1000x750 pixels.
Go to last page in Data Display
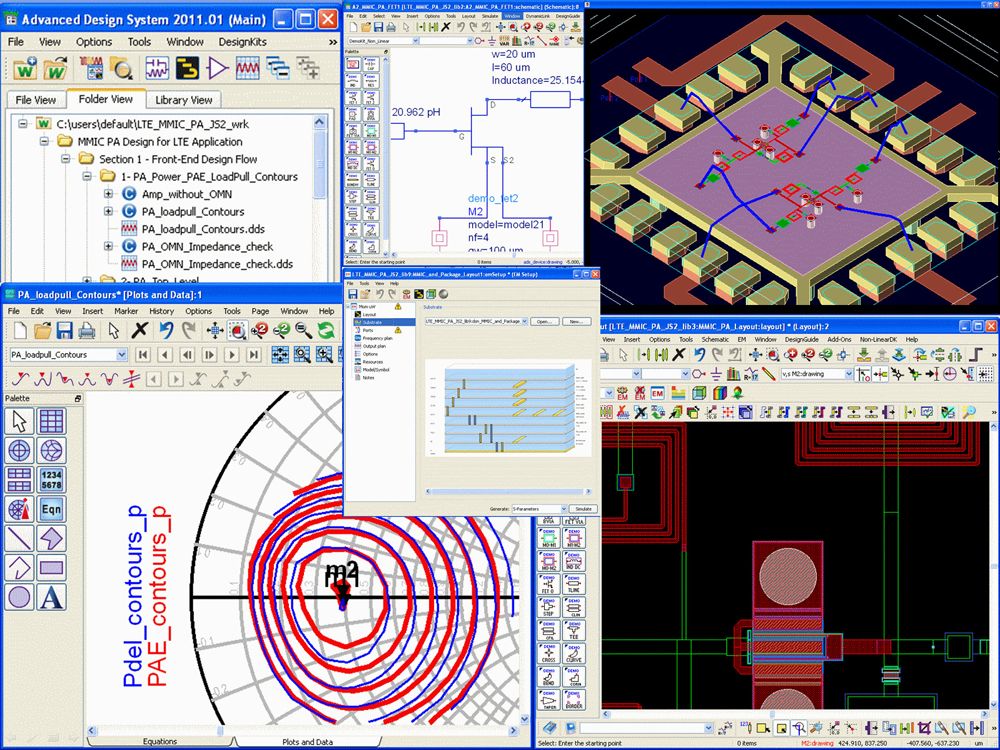coord(254,355)
